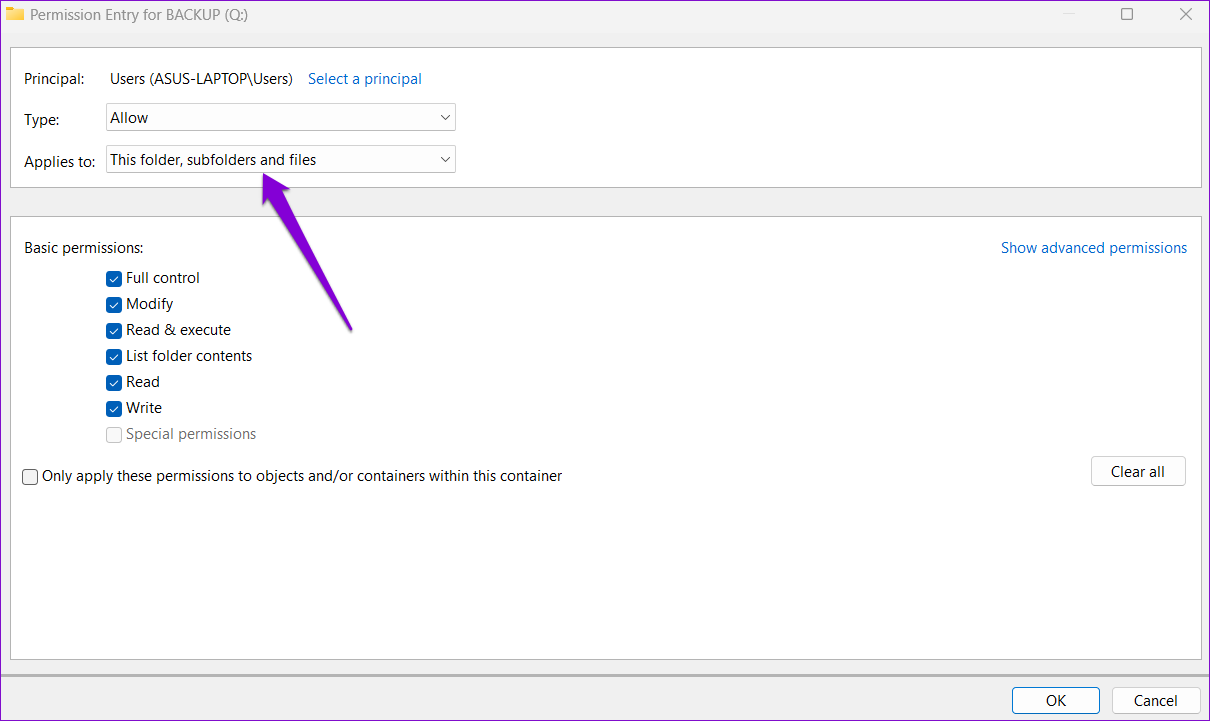The height and width of the screenshot is (721, 1210).
Task: Uncheck the Full control checkbox
Action: coord(114,279)
